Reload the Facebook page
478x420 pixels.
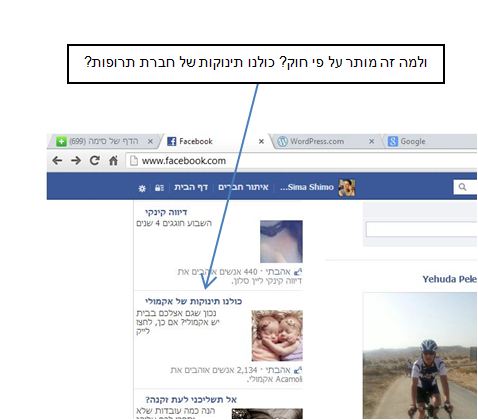click(95, 161)
